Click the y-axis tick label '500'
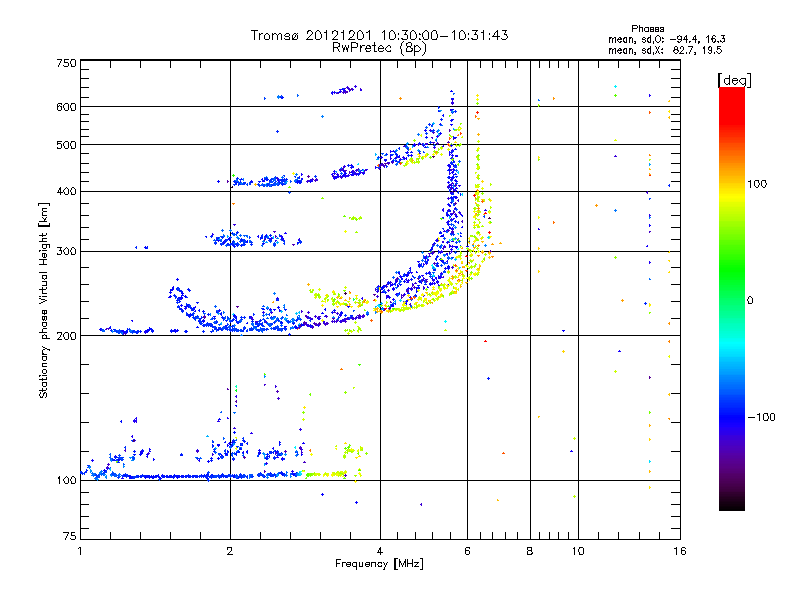The width and height of the screenshot is (800, 600). pos(66,145)
